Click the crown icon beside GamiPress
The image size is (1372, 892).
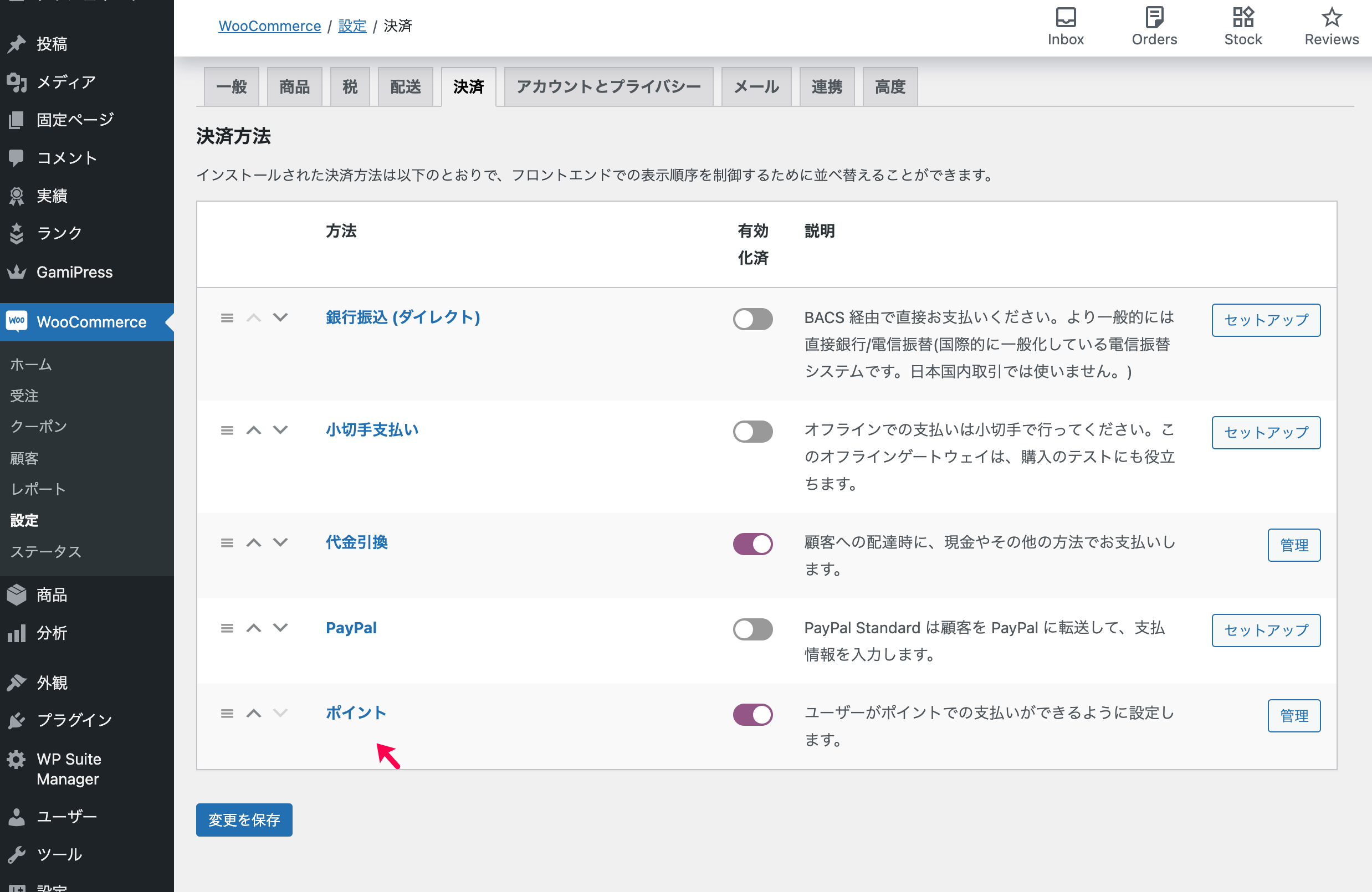tap(17, 272)
